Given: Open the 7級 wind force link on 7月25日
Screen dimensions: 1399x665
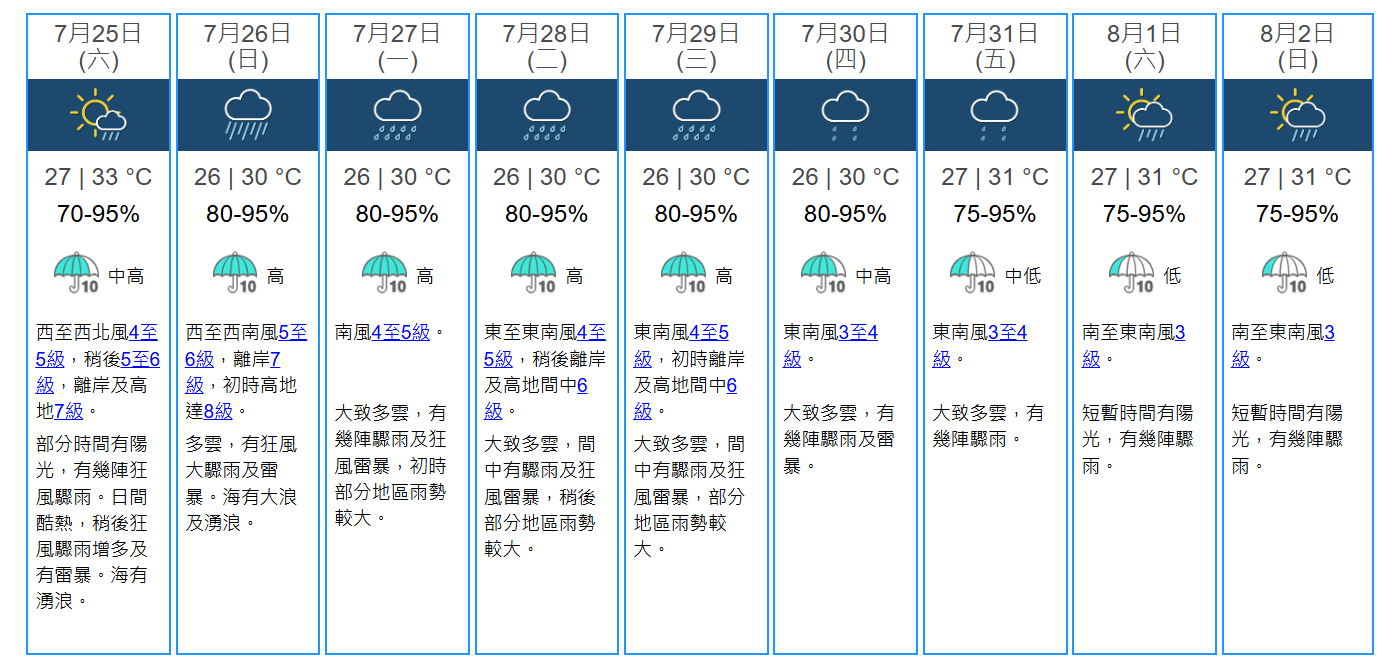Looking at the screenshot, I should pyautogui.click(x=69, y=411).
